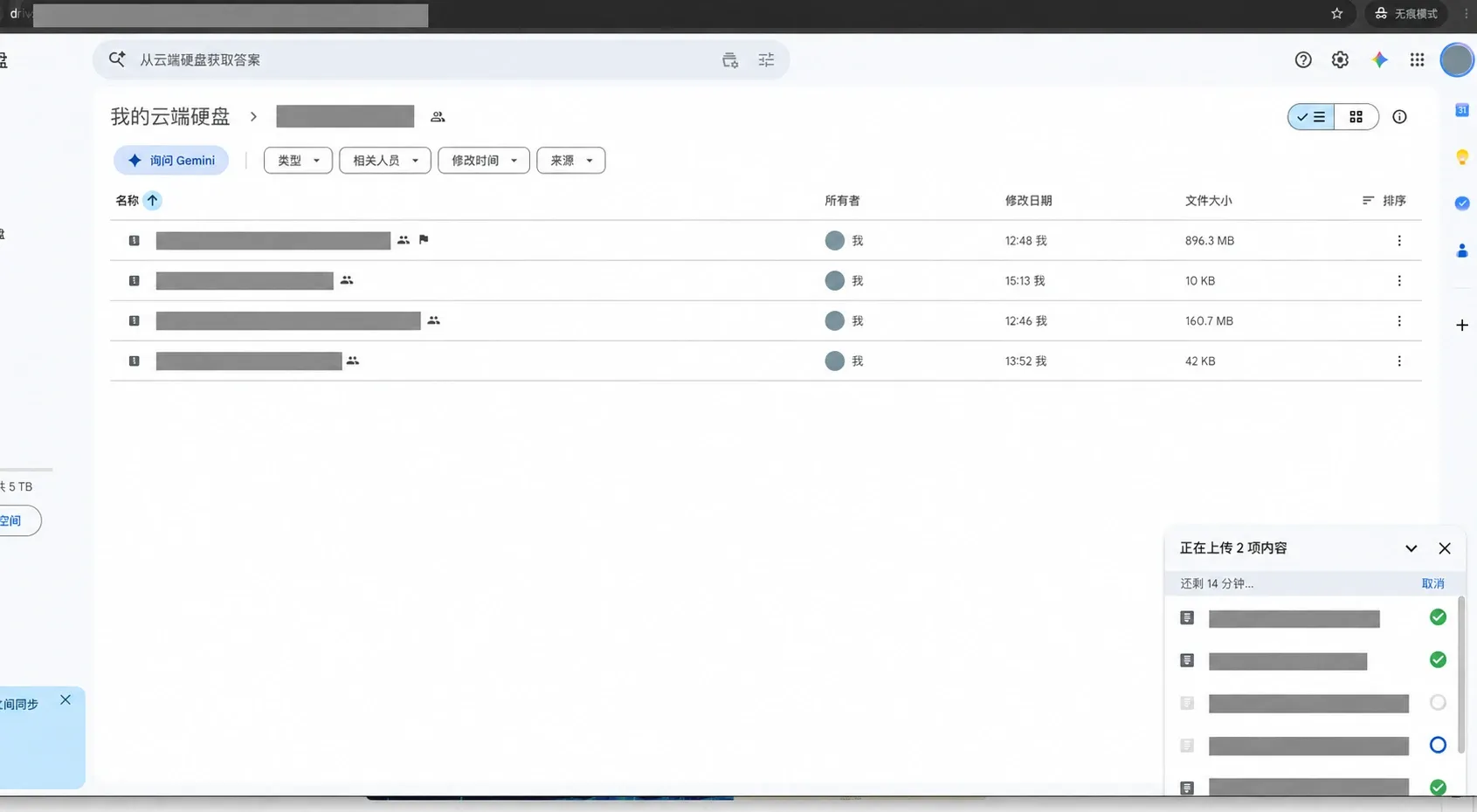
Task: Collapse the upload progress panel
Action: tap(1411, 548)
